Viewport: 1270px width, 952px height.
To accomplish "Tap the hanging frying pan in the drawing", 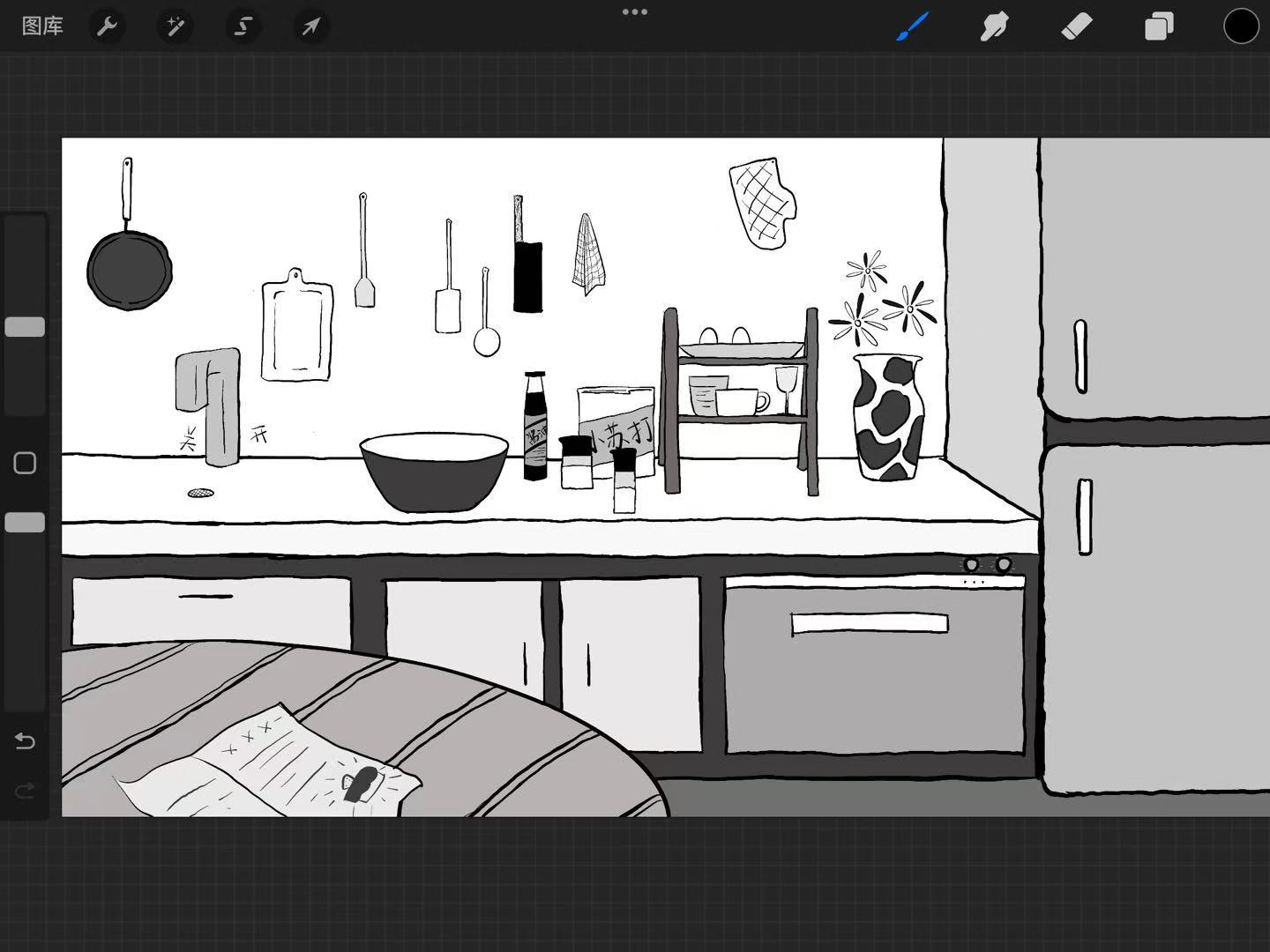I will pos(130,269).
